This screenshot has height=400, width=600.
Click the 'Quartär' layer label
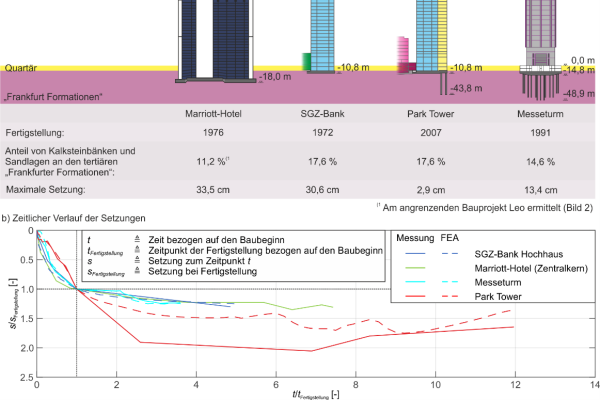21,68
